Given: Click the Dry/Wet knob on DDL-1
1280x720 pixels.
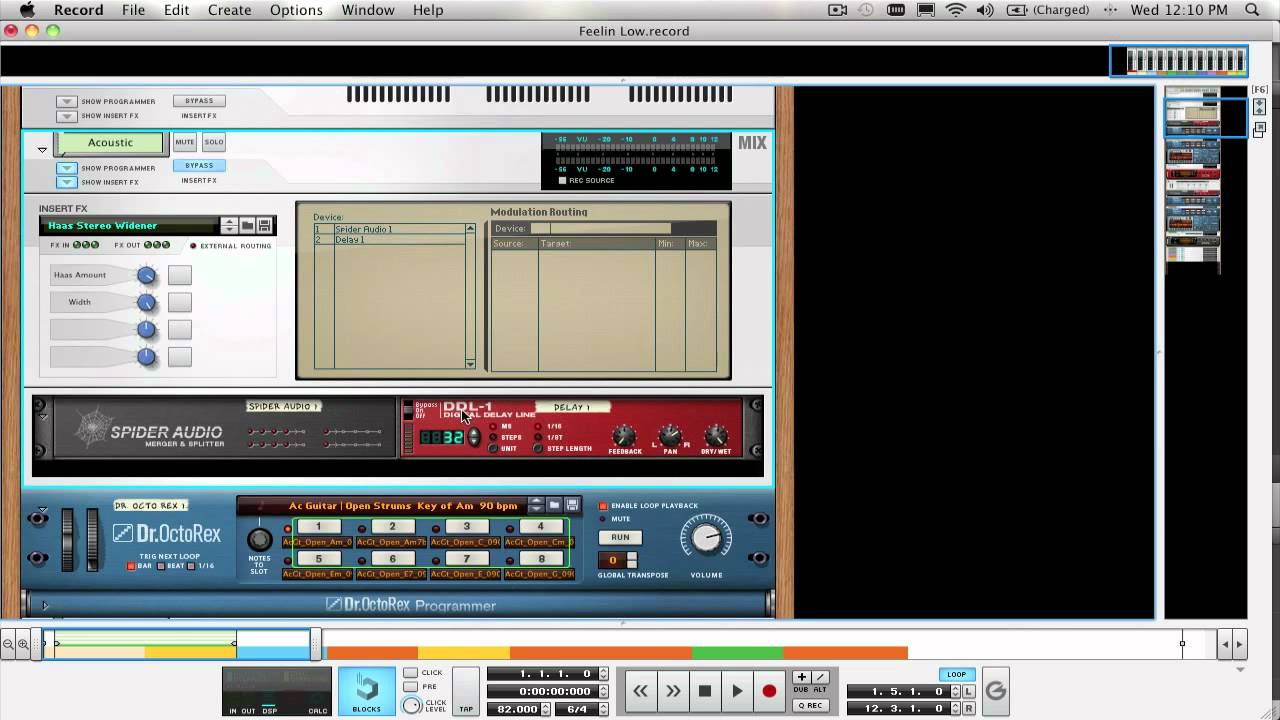Looking at the screenshot, I should [x=716, y=436].
